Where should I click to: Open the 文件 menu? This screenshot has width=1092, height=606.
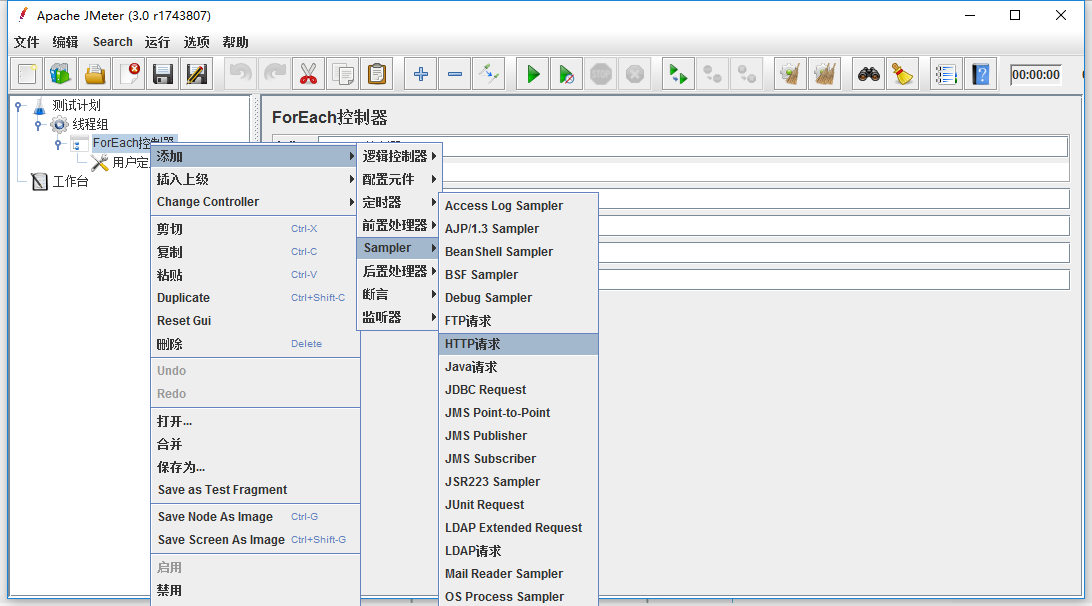26,42
